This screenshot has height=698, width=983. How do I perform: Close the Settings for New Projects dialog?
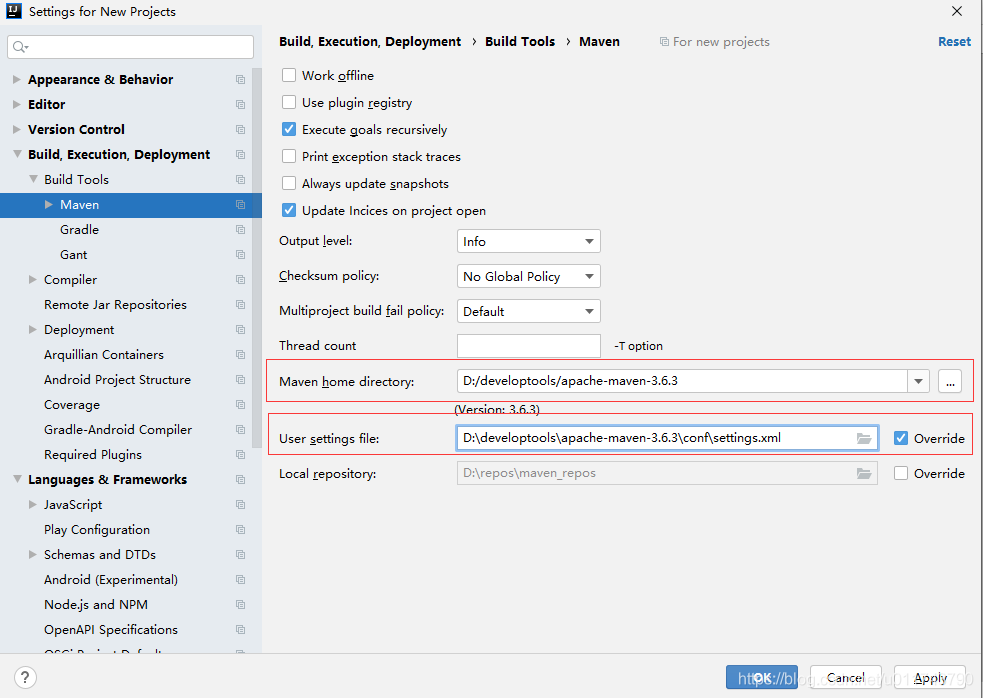point(957,11)
